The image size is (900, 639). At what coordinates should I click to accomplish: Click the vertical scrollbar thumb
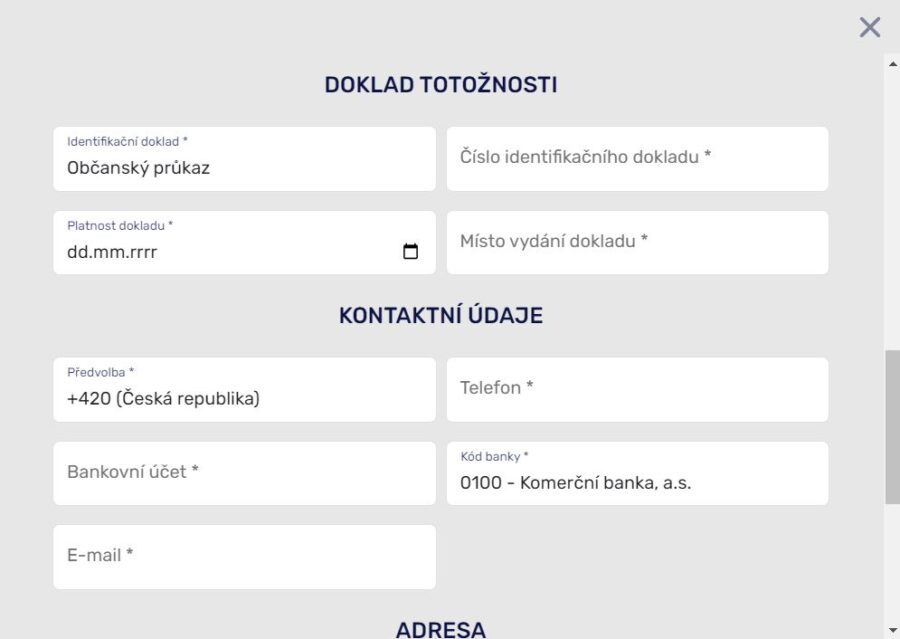pyautogui.click(x=892, y=425)
